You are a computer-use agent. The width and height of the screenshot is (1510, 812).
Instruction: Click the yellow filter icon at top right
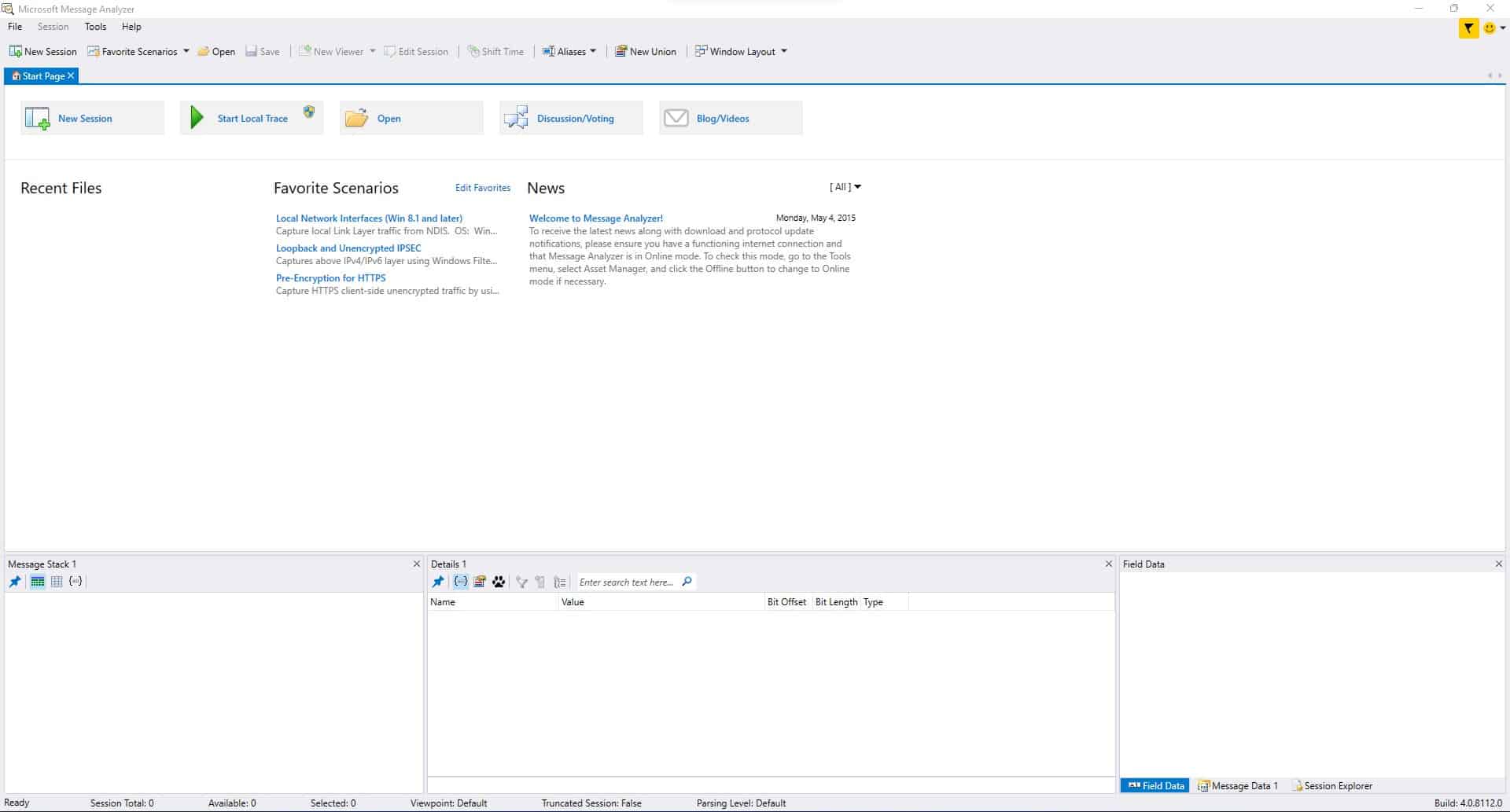(x=1468, y=28)
